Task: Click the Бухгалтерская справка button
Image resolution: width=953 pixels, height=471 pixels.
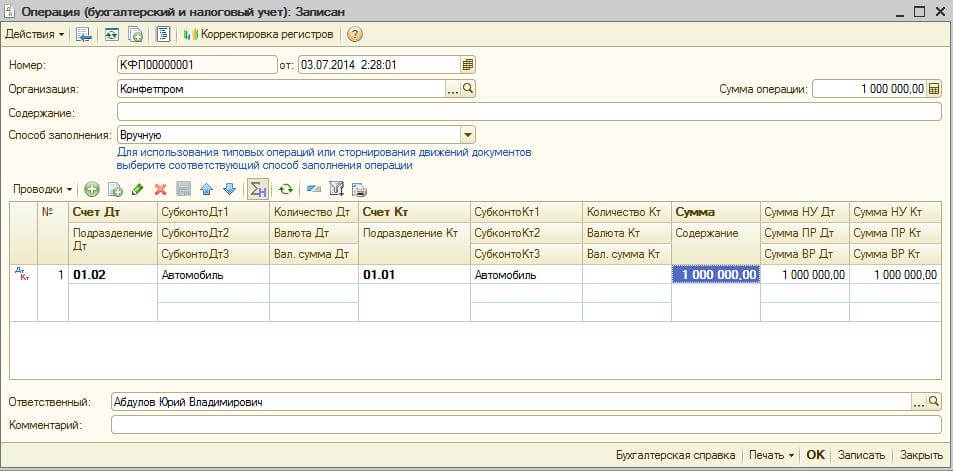Action: (x=675, y=455)
